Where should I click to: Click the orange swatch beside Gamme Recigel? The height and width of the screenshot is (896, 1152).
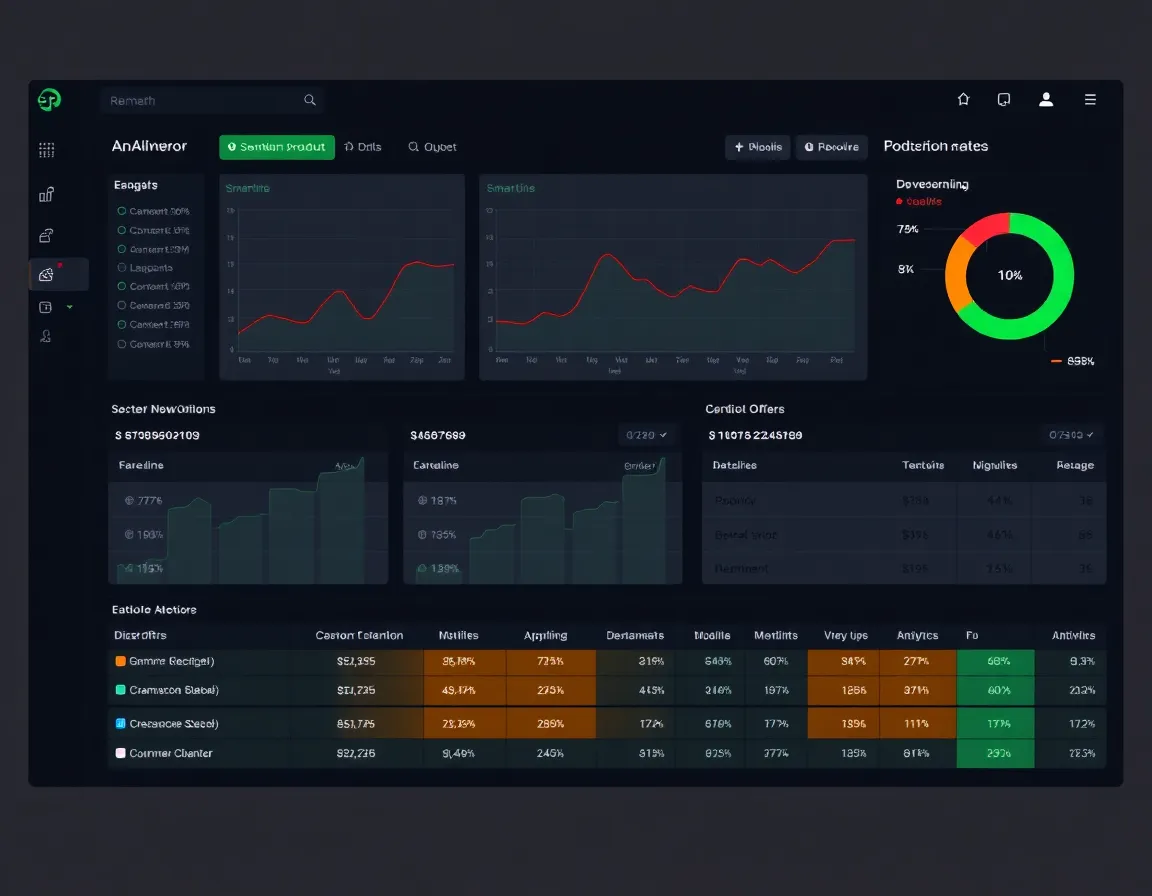coord(120,661)
